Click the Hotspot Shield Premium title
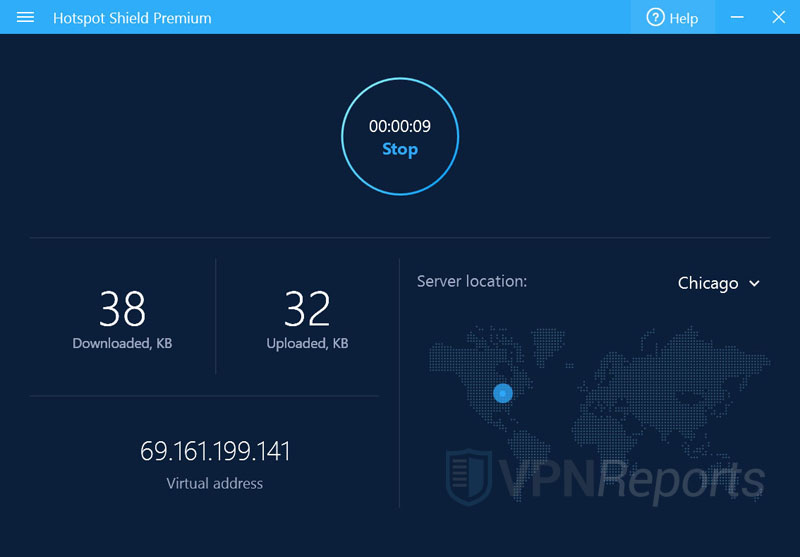This screenshot has width=800, height=557. click(x=132, y=18)
